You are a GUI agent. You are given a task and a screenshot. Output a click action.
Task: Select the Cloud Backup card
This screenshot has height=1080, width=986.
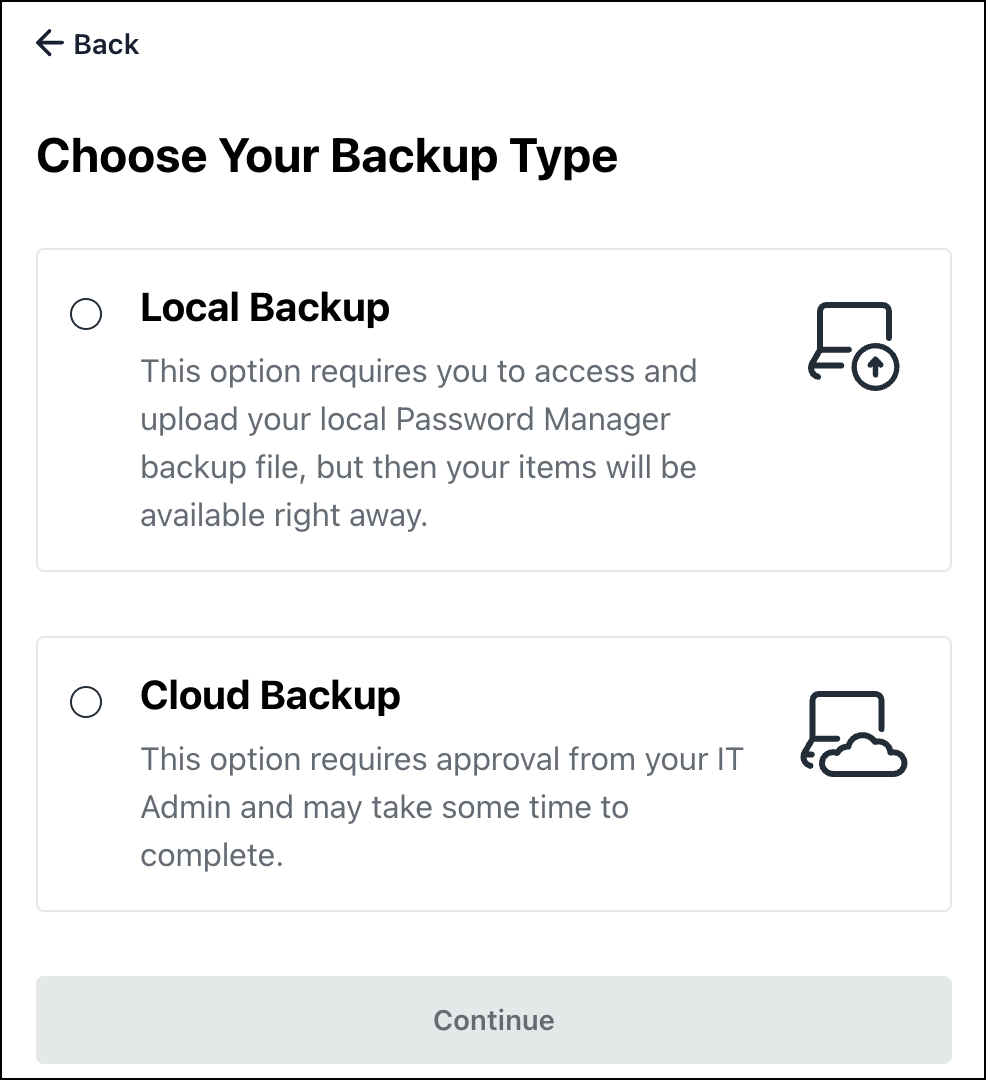(493, 773)
